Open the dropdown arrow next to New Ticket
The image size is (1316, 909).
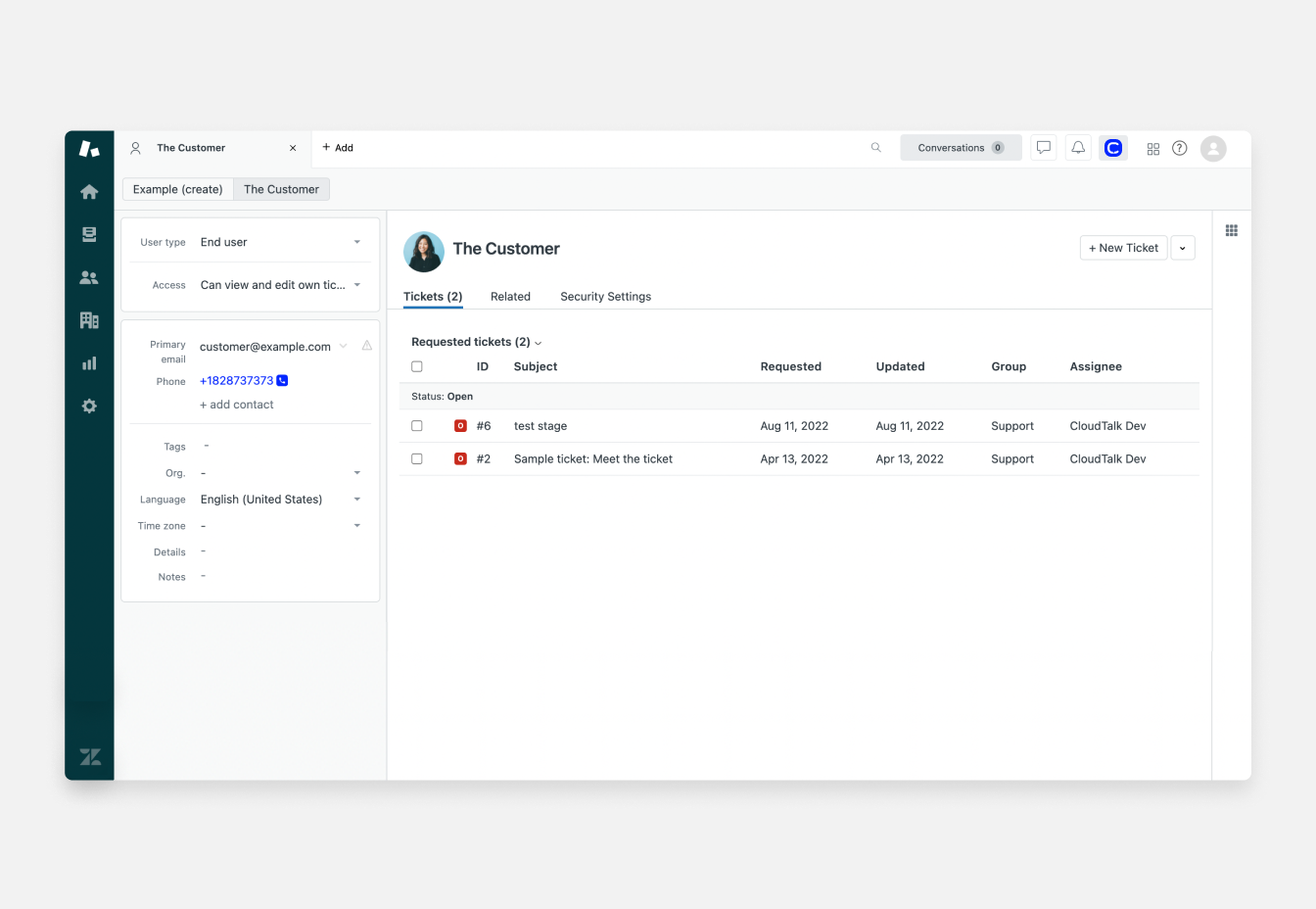[1183, 248]
